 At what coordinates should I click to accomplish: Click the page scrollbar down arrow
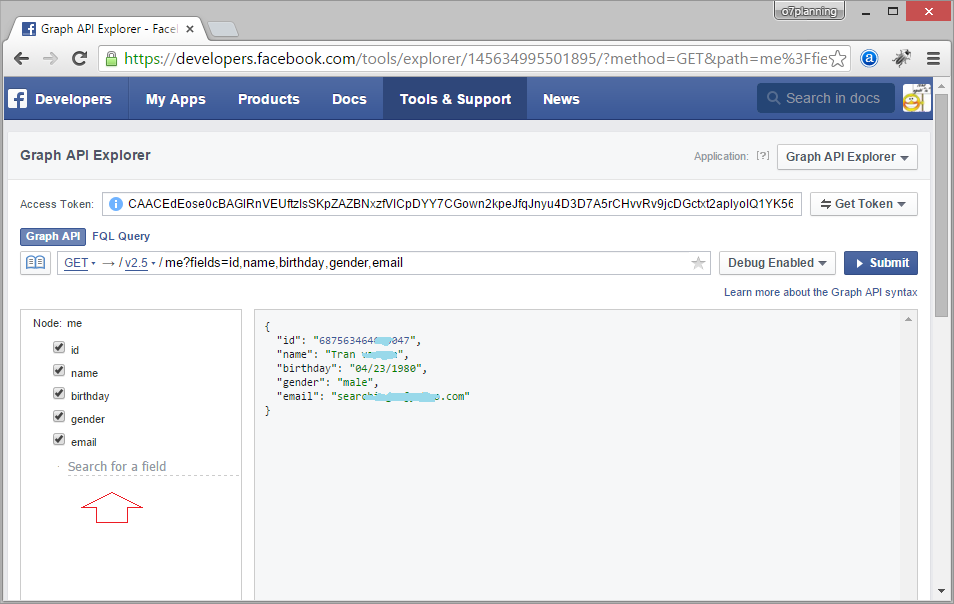[x=941, y=591]
